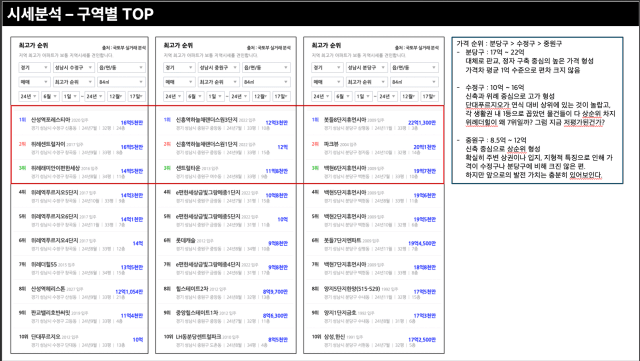This screenshot has width=640, height=361.
Task: Open the 성남시 수정구 district dropdown
Action: 73,67
